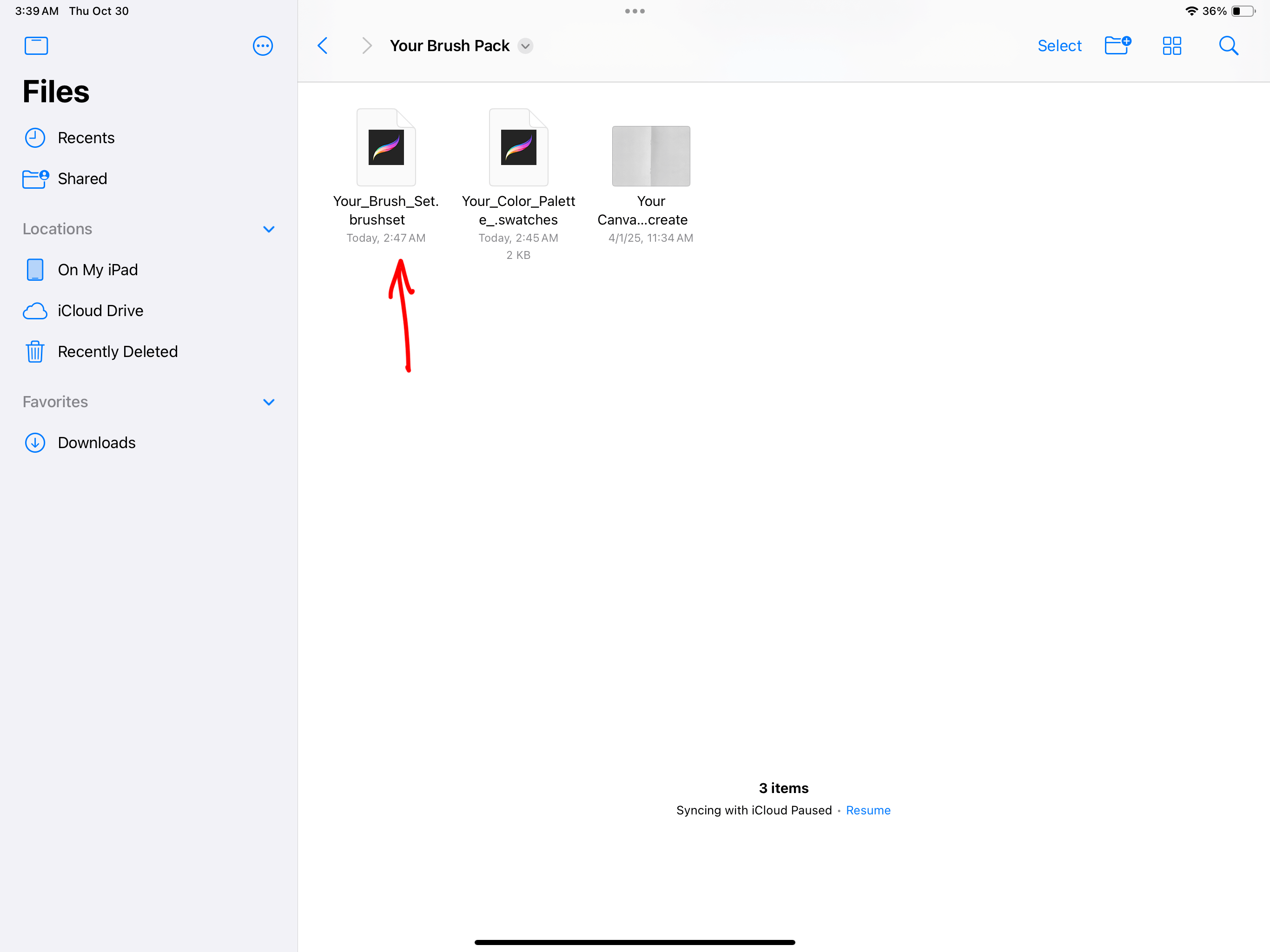
Task: Select iCloud Drive location
Action: pyautogui.click(x=100, y=311)
